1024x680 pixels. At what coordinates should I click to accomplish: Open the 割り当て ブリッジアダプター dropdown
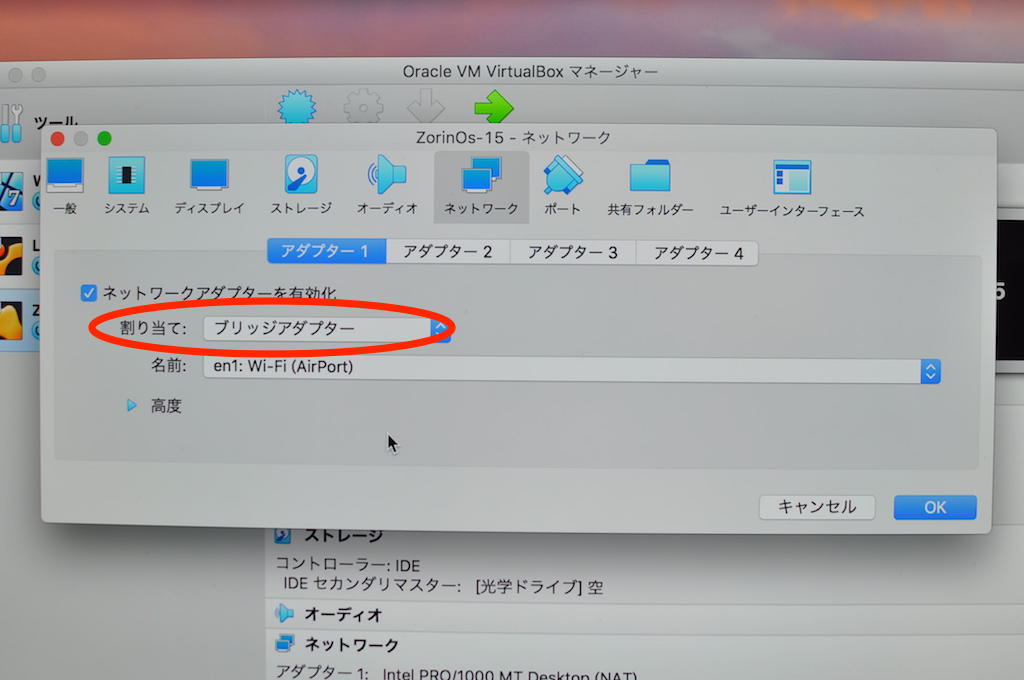[x=327, y=329]
